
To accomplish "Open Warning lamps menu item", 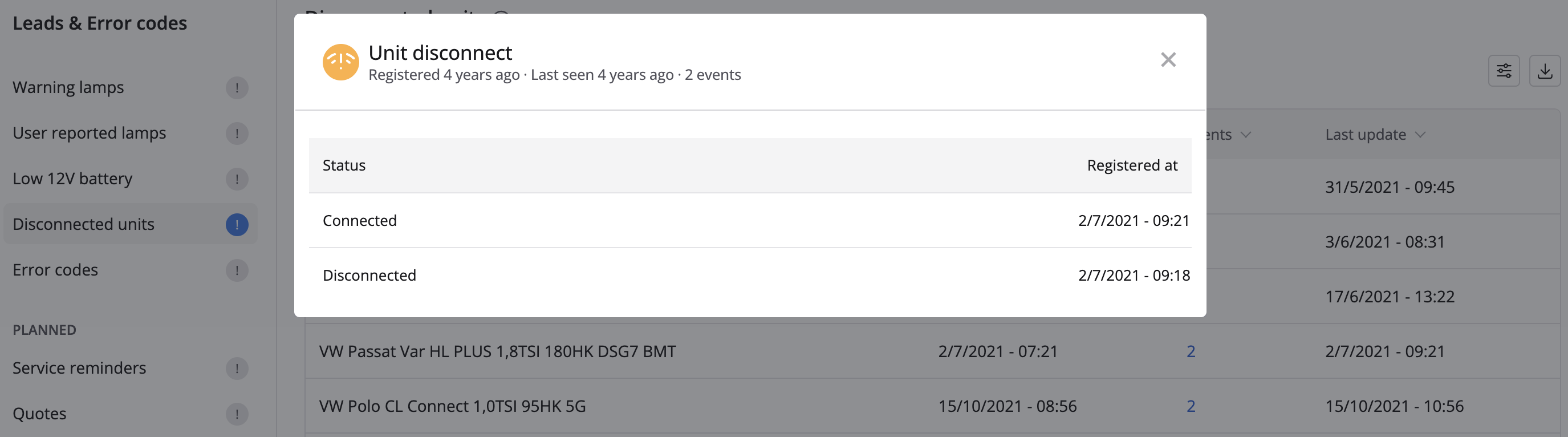I will coord(68,88).
